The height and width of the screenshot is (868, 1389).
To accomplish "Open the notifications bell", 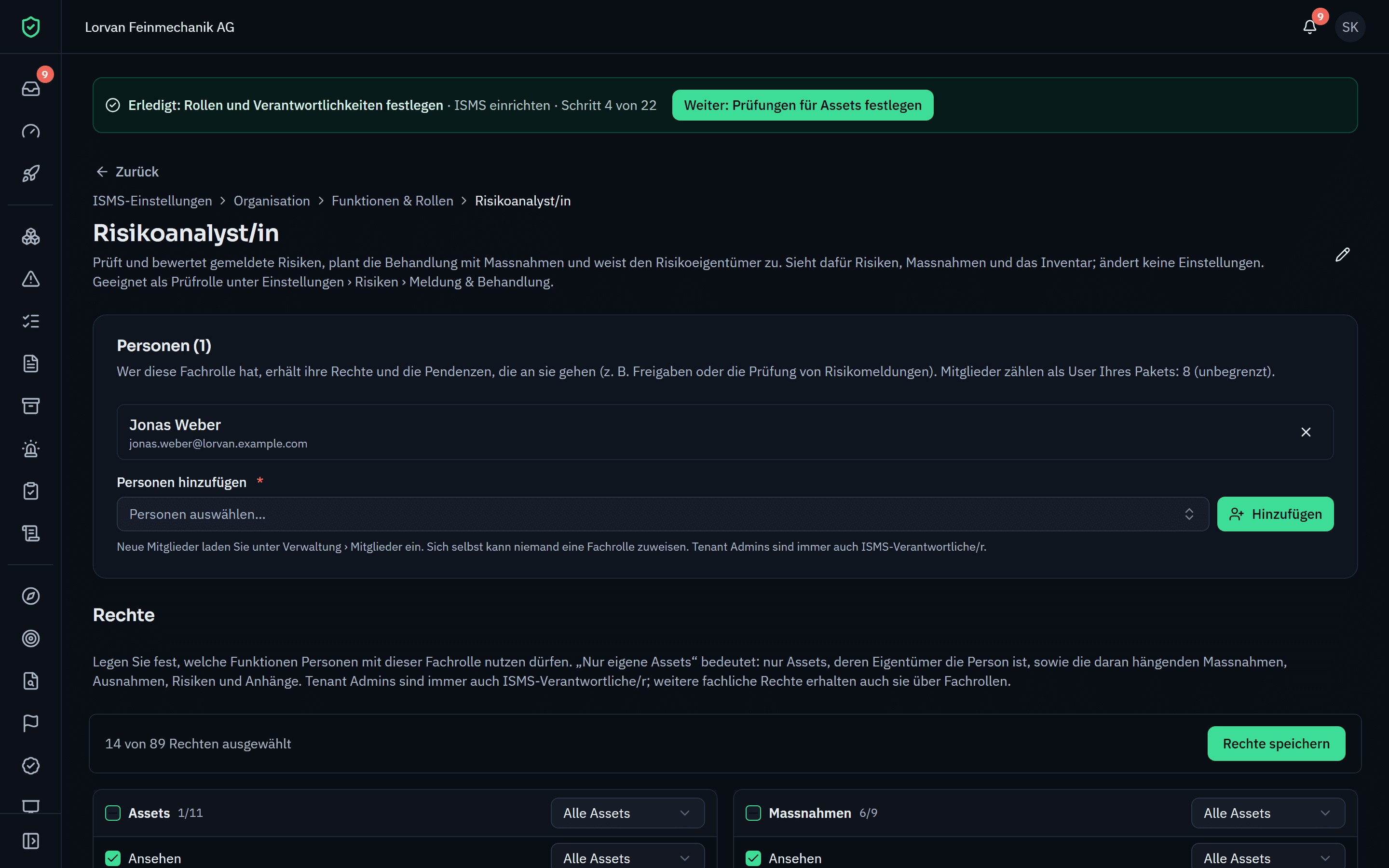I will (x=1310, y=27).
